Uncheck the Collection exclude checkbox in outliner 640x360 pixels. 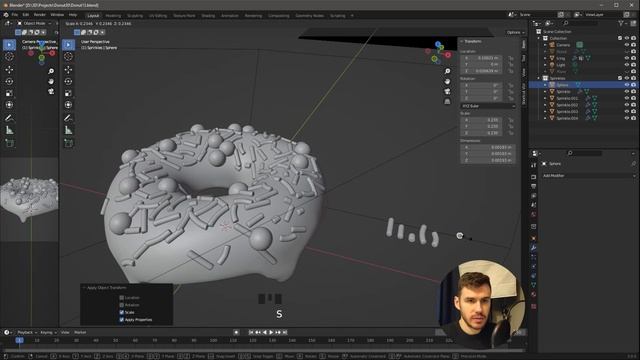pyautogui.click(x=620, y=38)
